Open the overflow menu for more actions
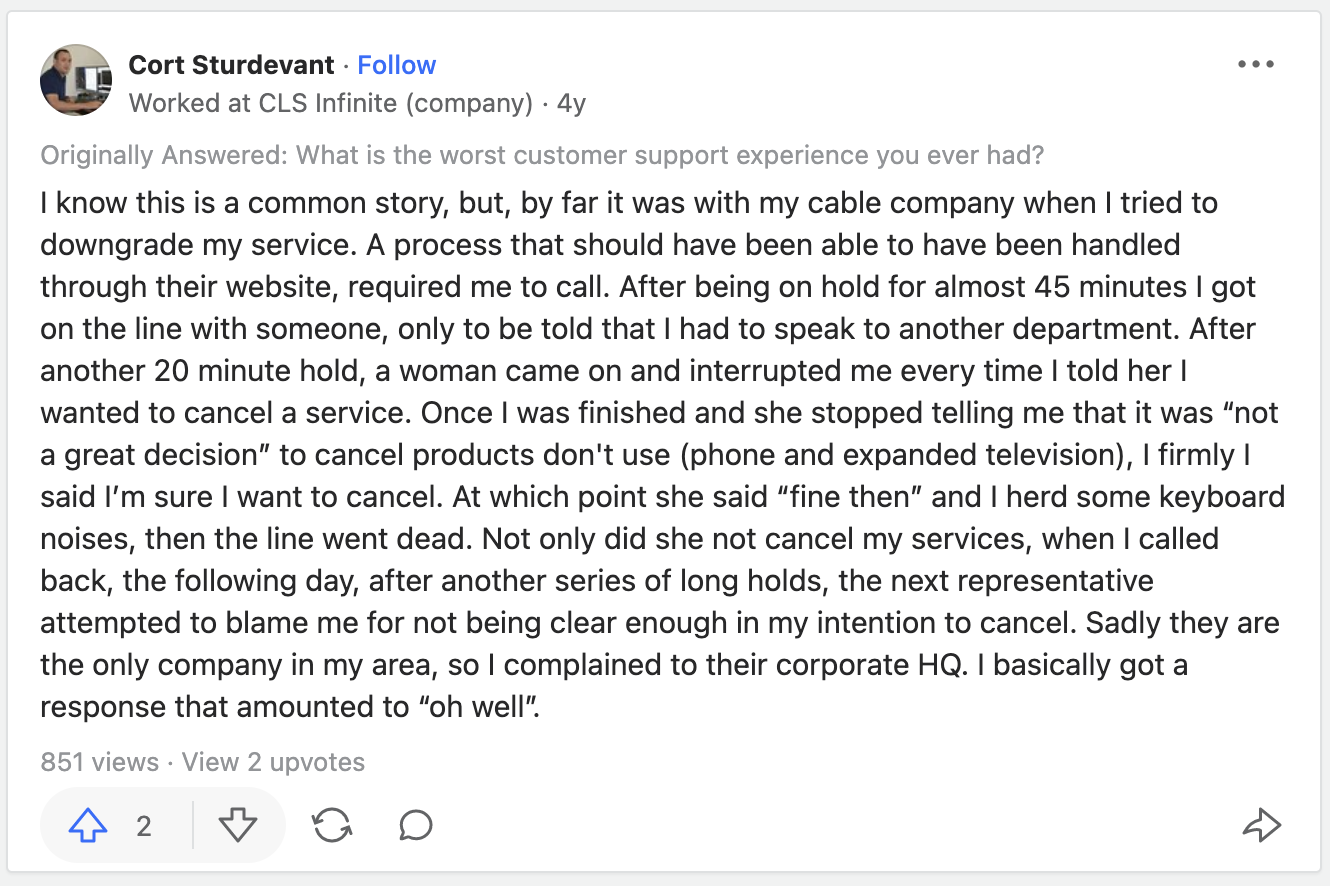 pos(1256,63)
